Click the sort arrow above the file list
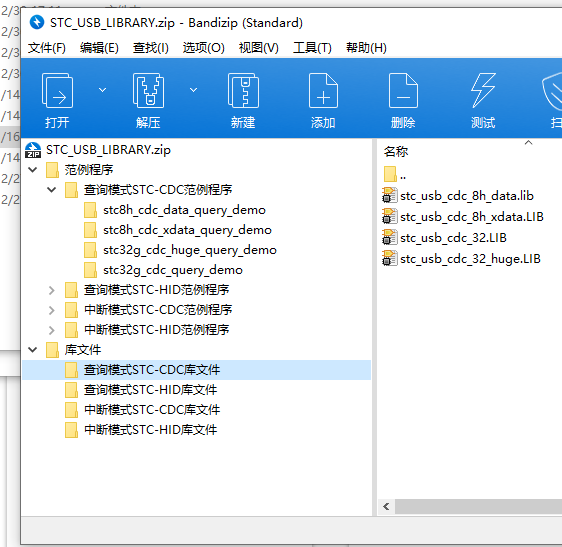Viewport: 562px width, 547px height. 528,143
